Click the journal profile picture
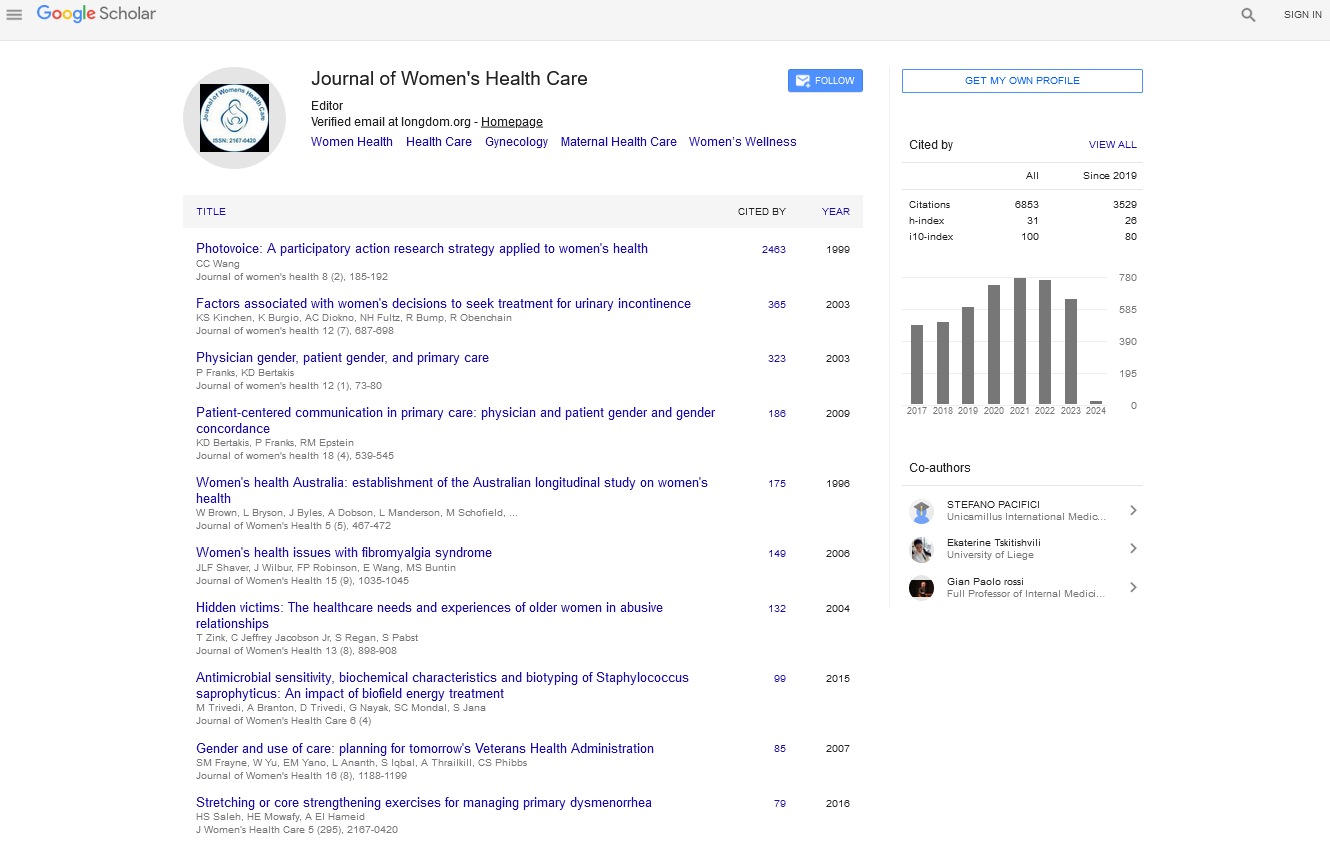1330x844 pixels. [234, 118]
